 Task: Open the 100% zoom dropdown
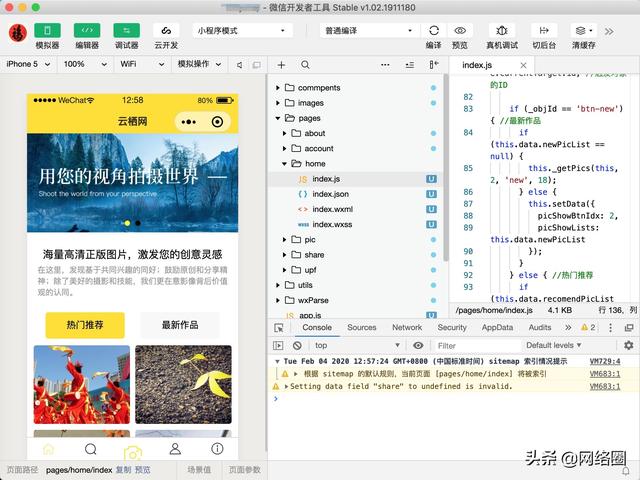point(85,64)
